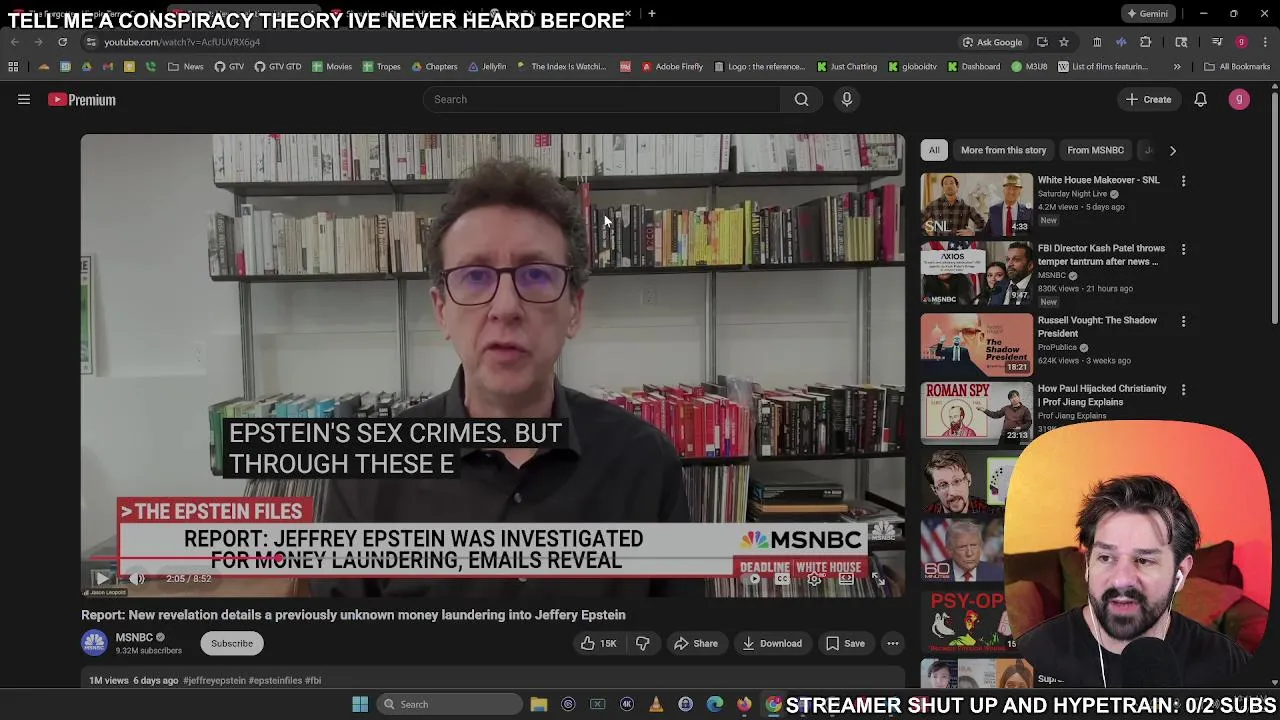Open the notifications bell

(1200, 99)
